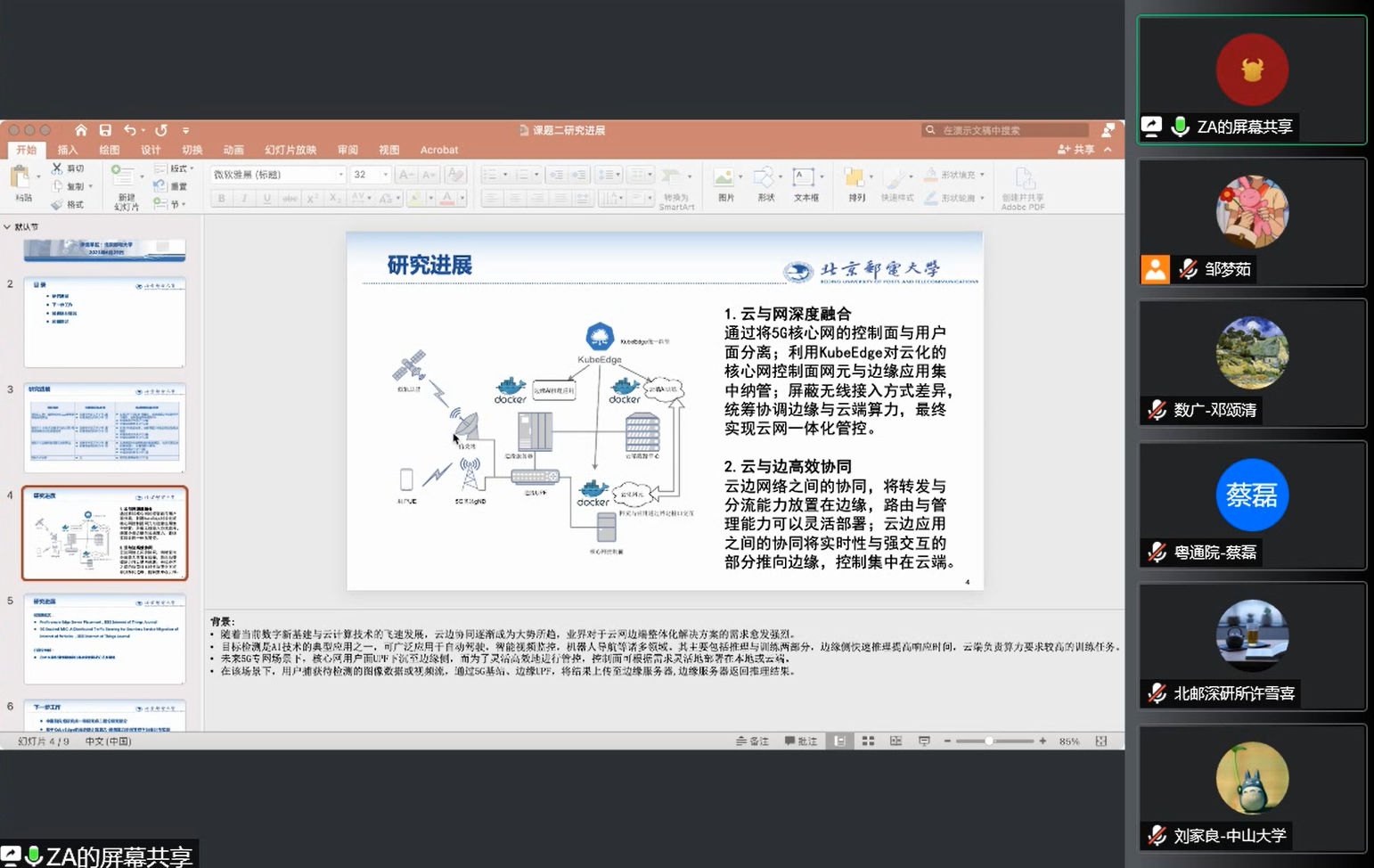Open Shape Fill (形状填充) dropdown

point(953,175)
